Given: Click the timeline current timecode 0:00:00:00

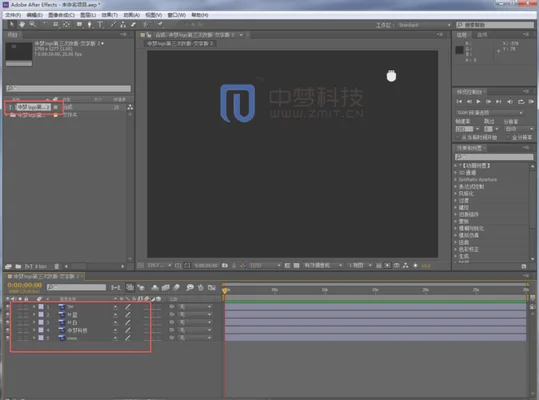Looking at the screenshot, I should tap(24, 285).
